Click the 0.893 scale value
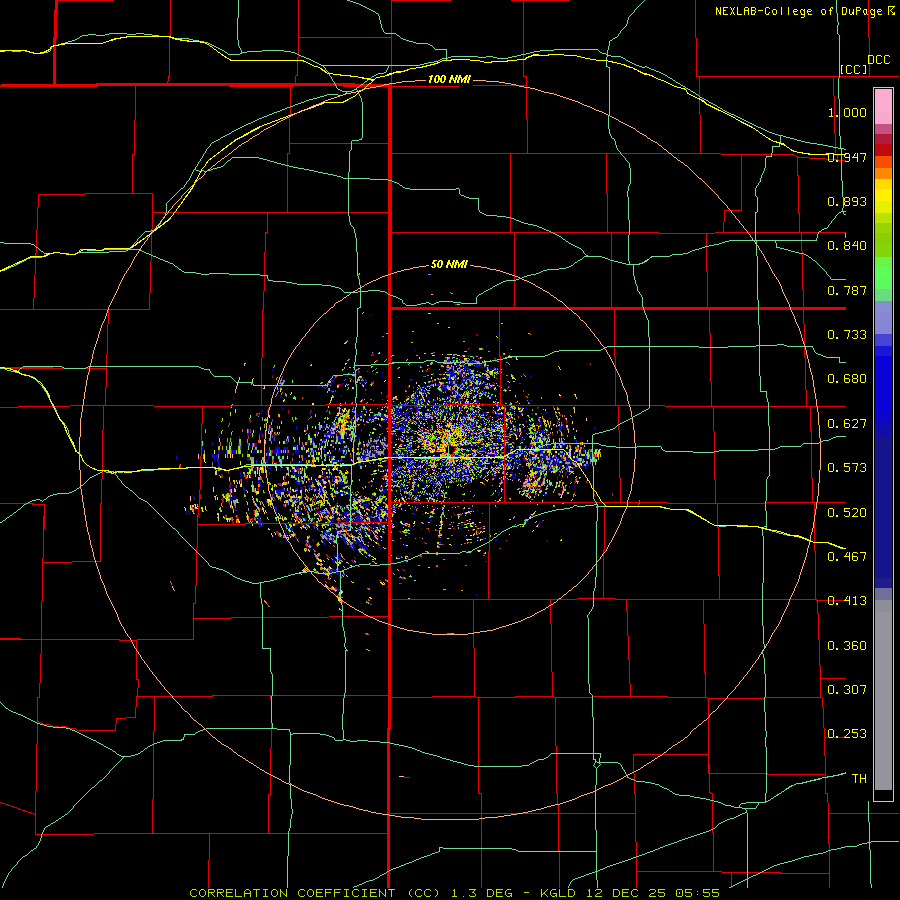The height and width of the screenshot is (900, 900). [x=847, y=201]
